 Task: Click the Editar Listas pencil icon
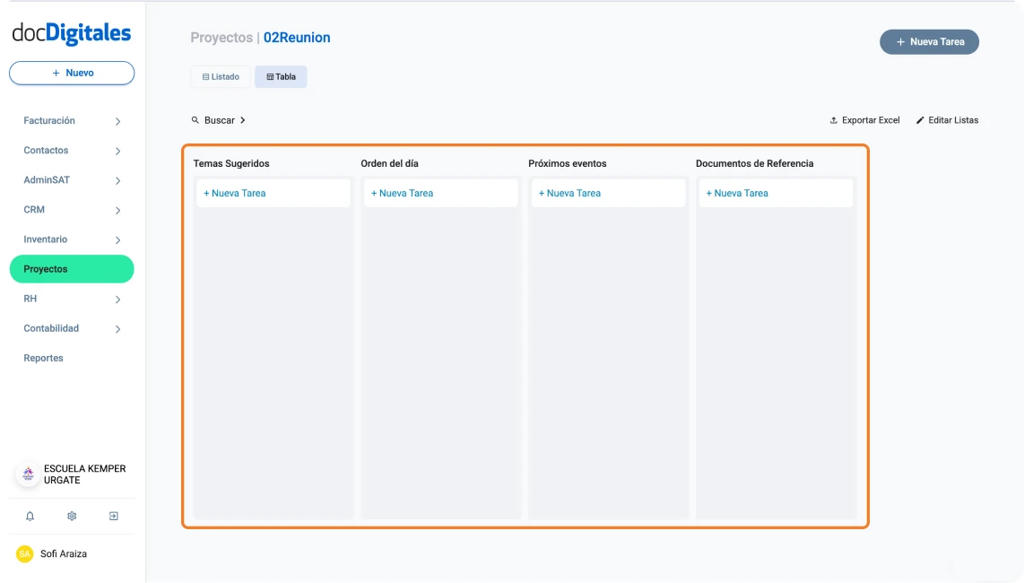click(920, 119)
